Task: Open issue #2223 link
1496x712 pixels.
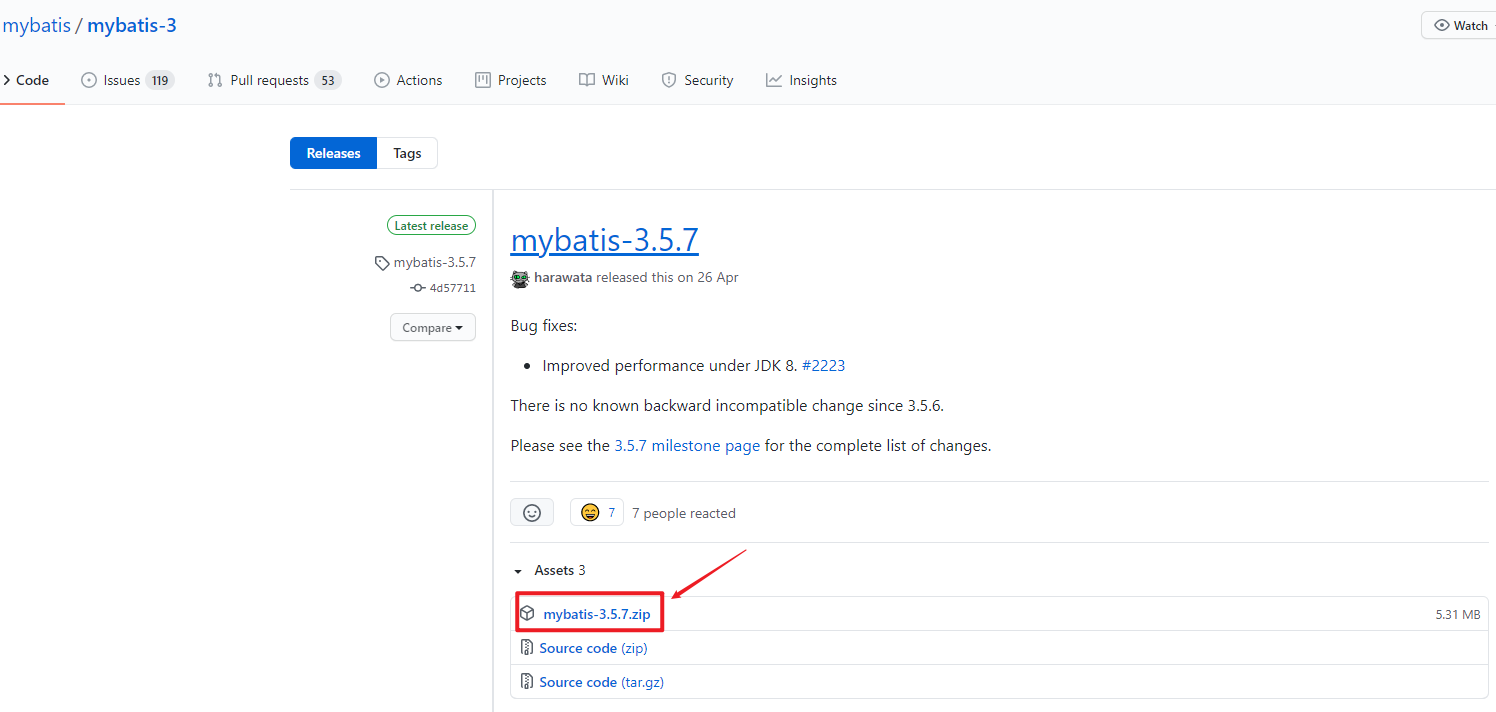Action: coord(823,366)
